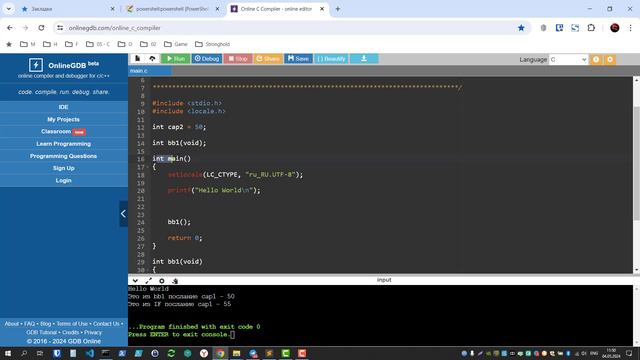Screen dimensions: 640x360
Task: Open Classroom in the sidebar
Action: [64, 131]
